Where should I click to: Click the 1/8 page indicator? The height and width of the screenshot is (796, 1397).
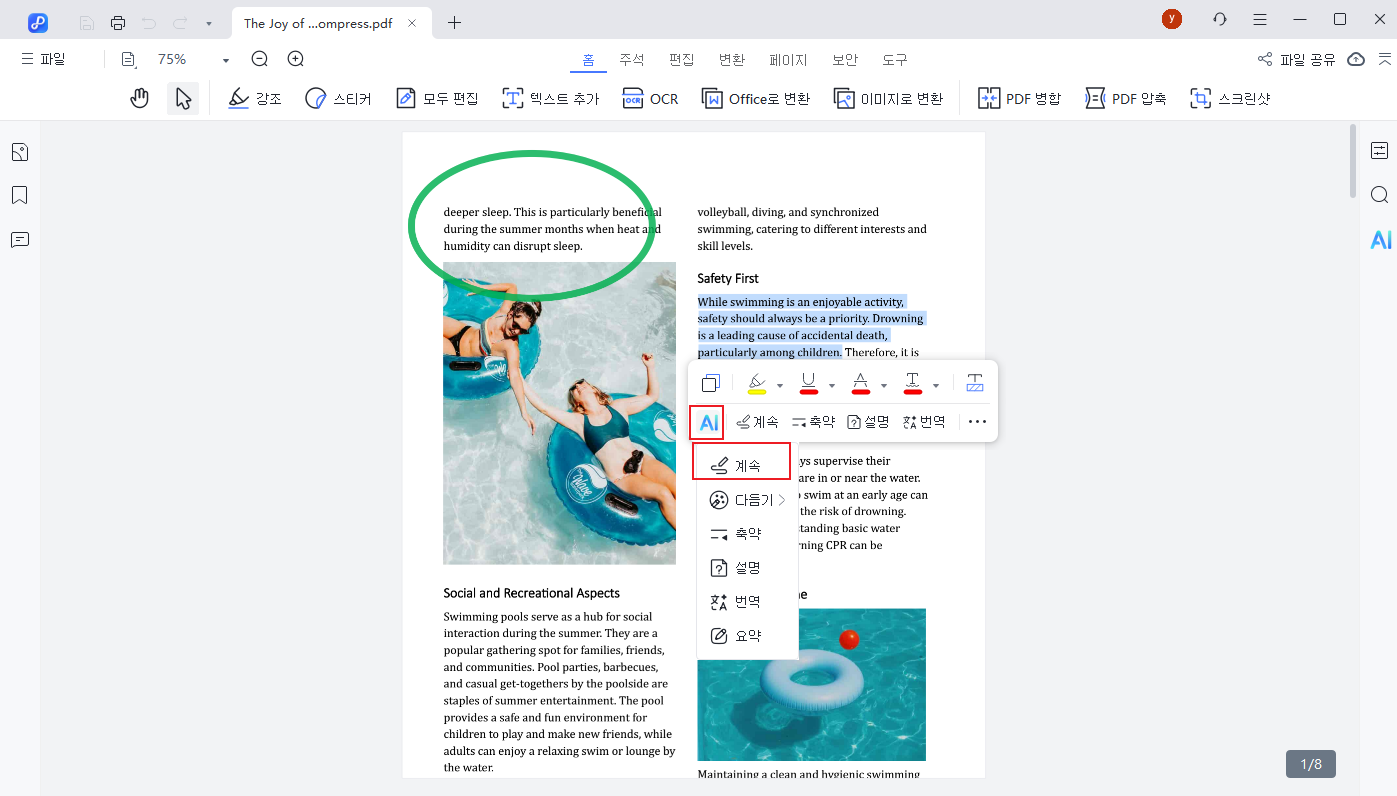pos(1310,764)
